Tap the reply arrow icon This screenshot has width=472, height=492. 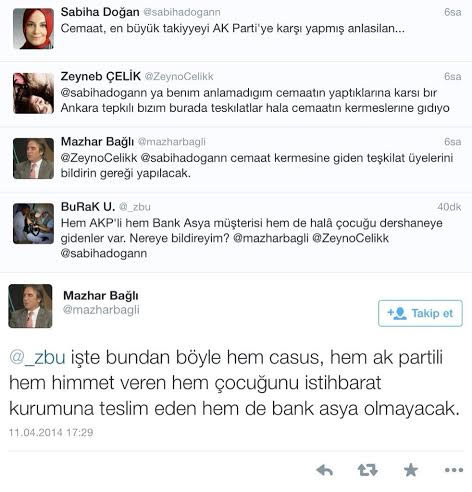(x=325, y=470)
